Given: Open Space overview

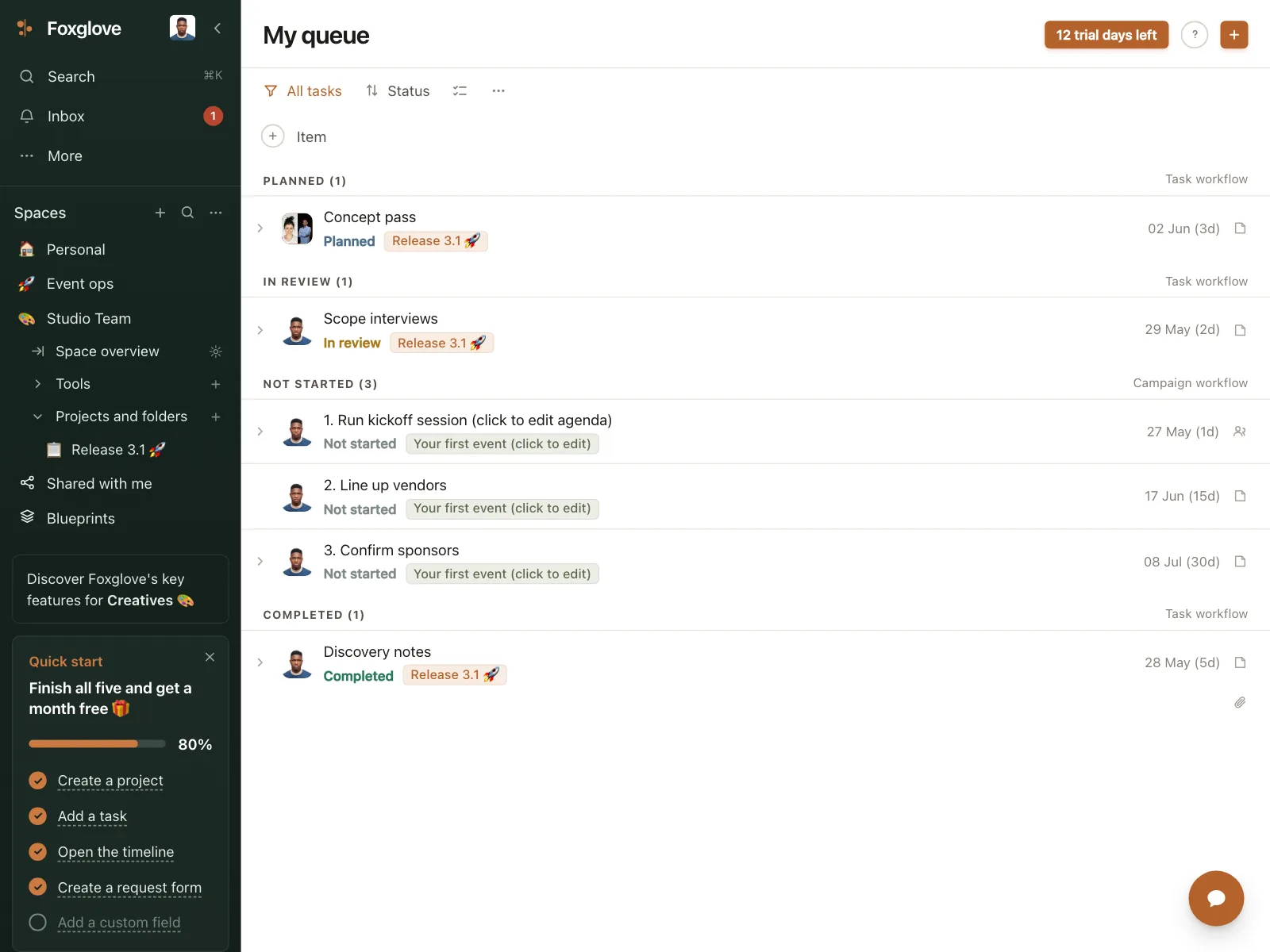Looking at the screenshot, I should coord(107,351).
